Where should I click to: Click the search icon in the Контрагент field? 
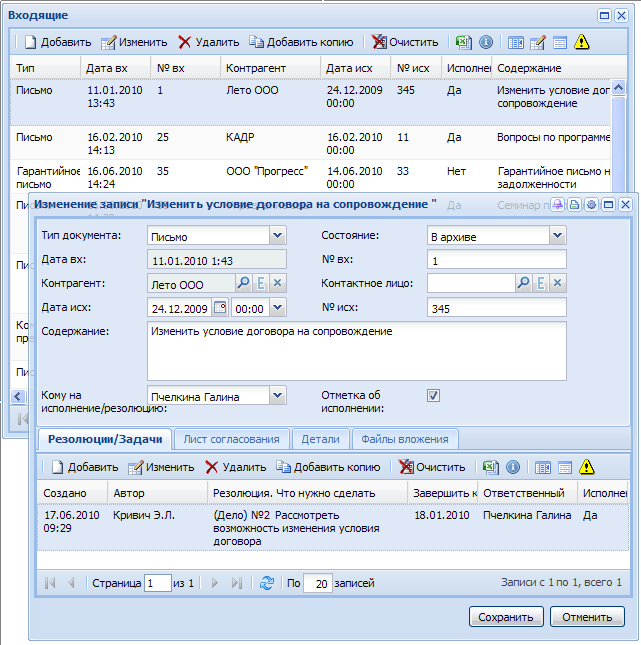point(243,284)
